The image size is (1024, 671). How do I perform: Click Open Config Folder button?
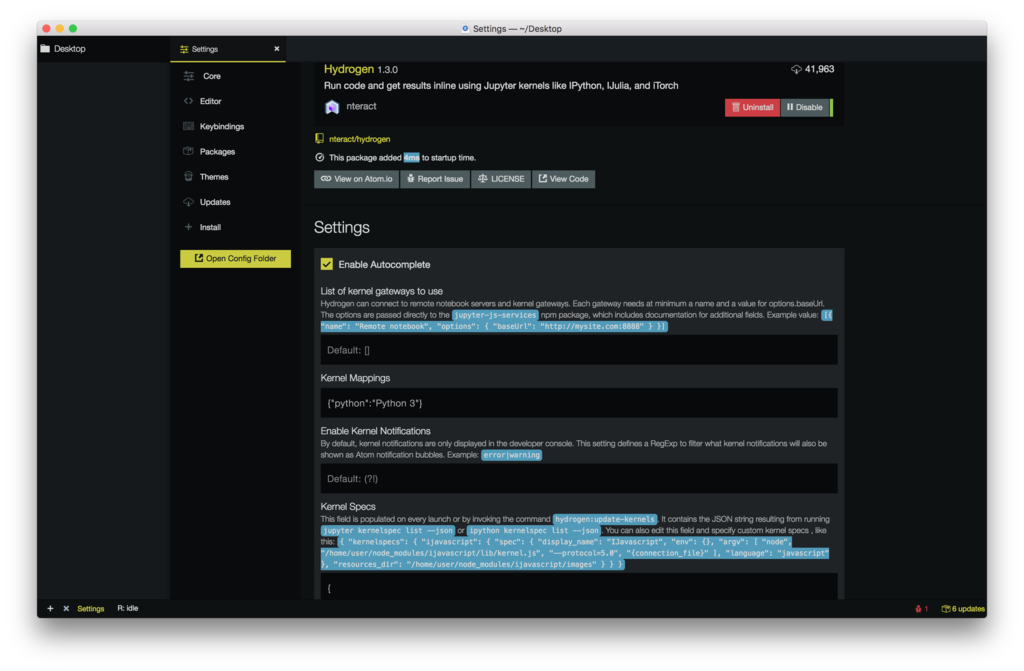pos(235,259)
